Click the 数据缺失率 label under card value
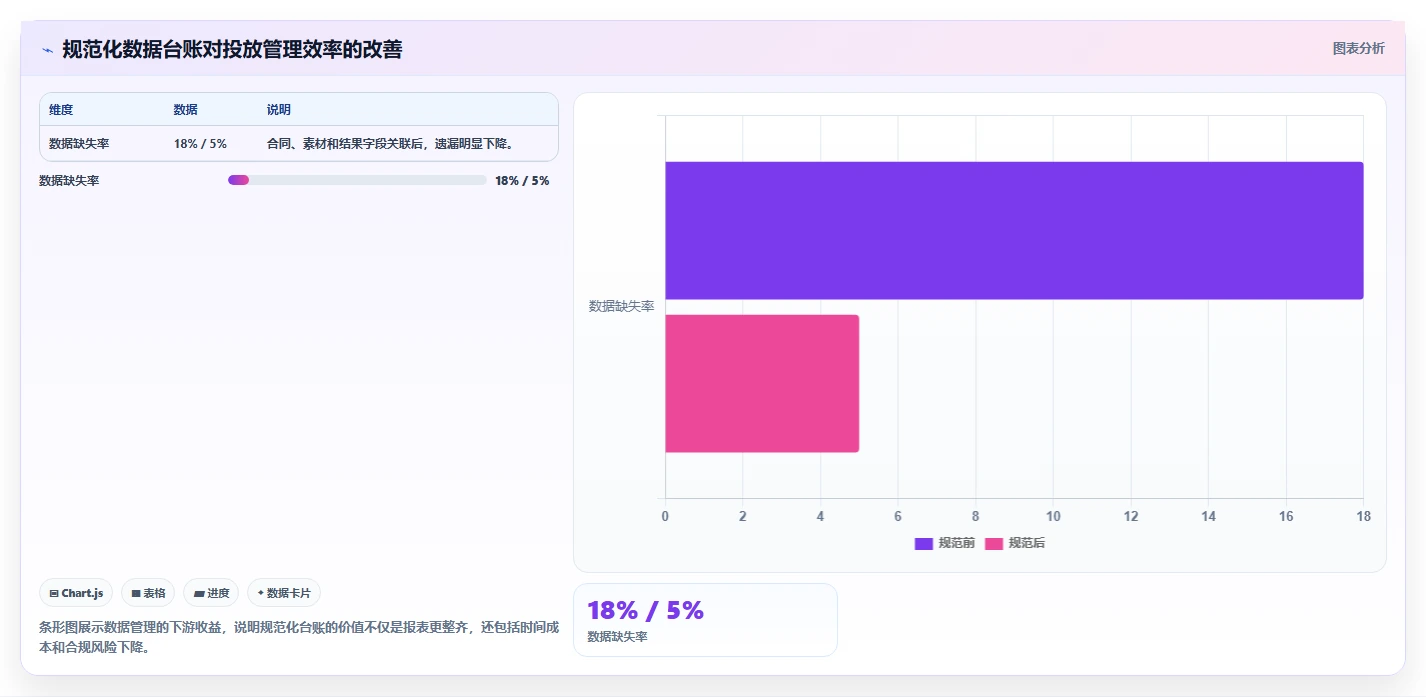This screenshot has width=1426, height=697. coord(617,637)
